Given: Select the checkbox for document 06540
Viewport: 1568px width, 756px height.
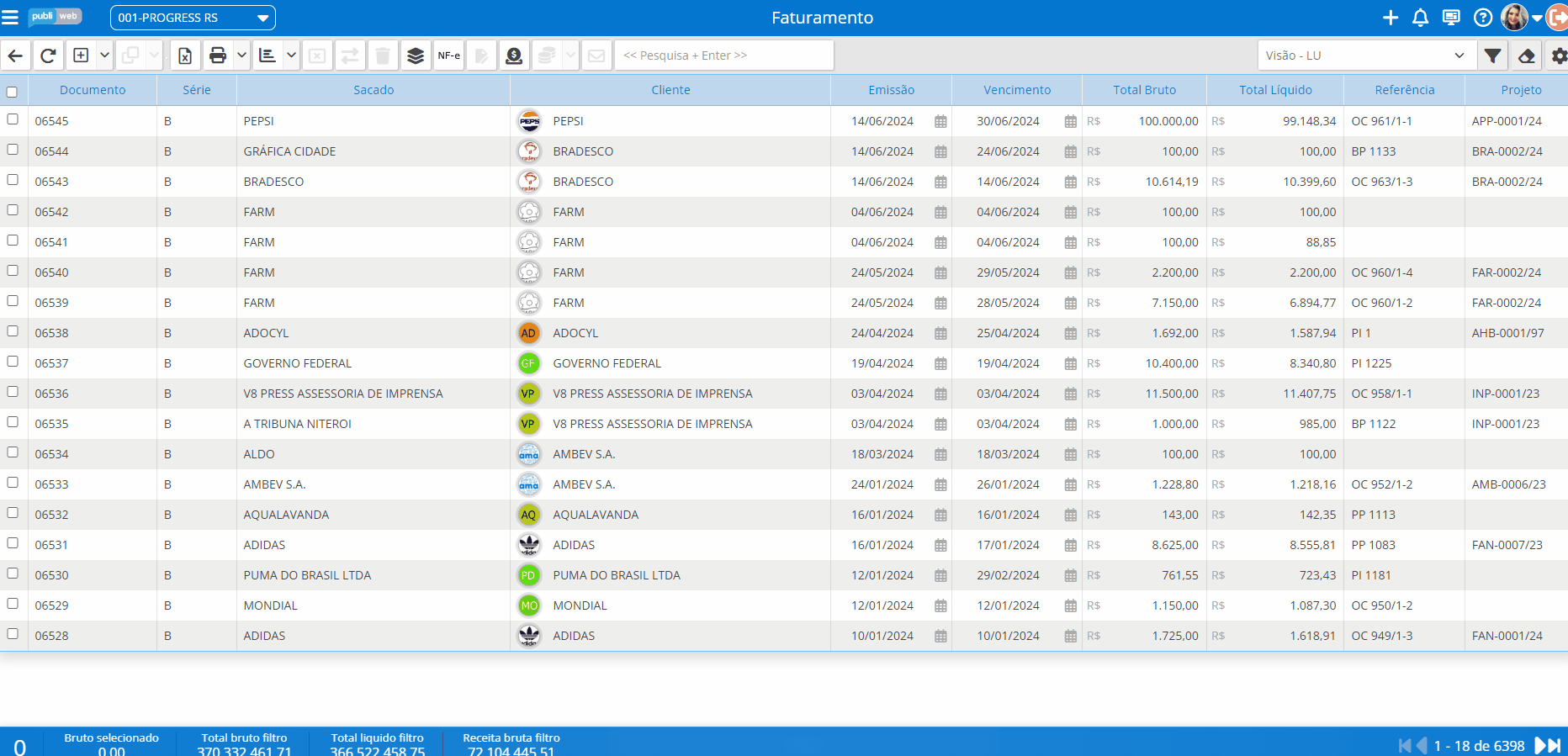Looking at the screenshot, I should pos(13,271).
